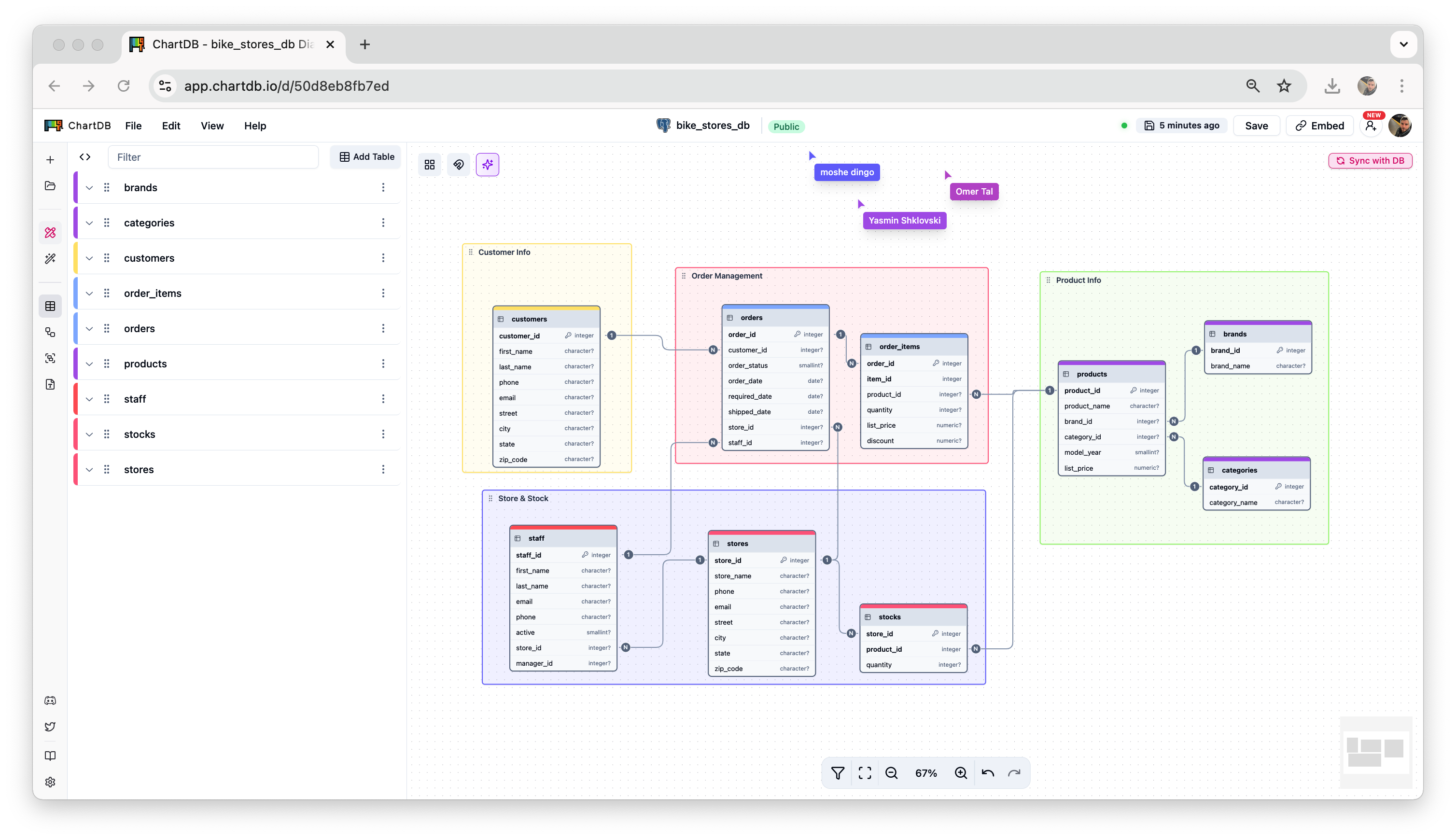Image resolution: width=1456 pixels, height=840 pixels.
Task: Toggle the SQL code view icon
Action: click(85, 157)
